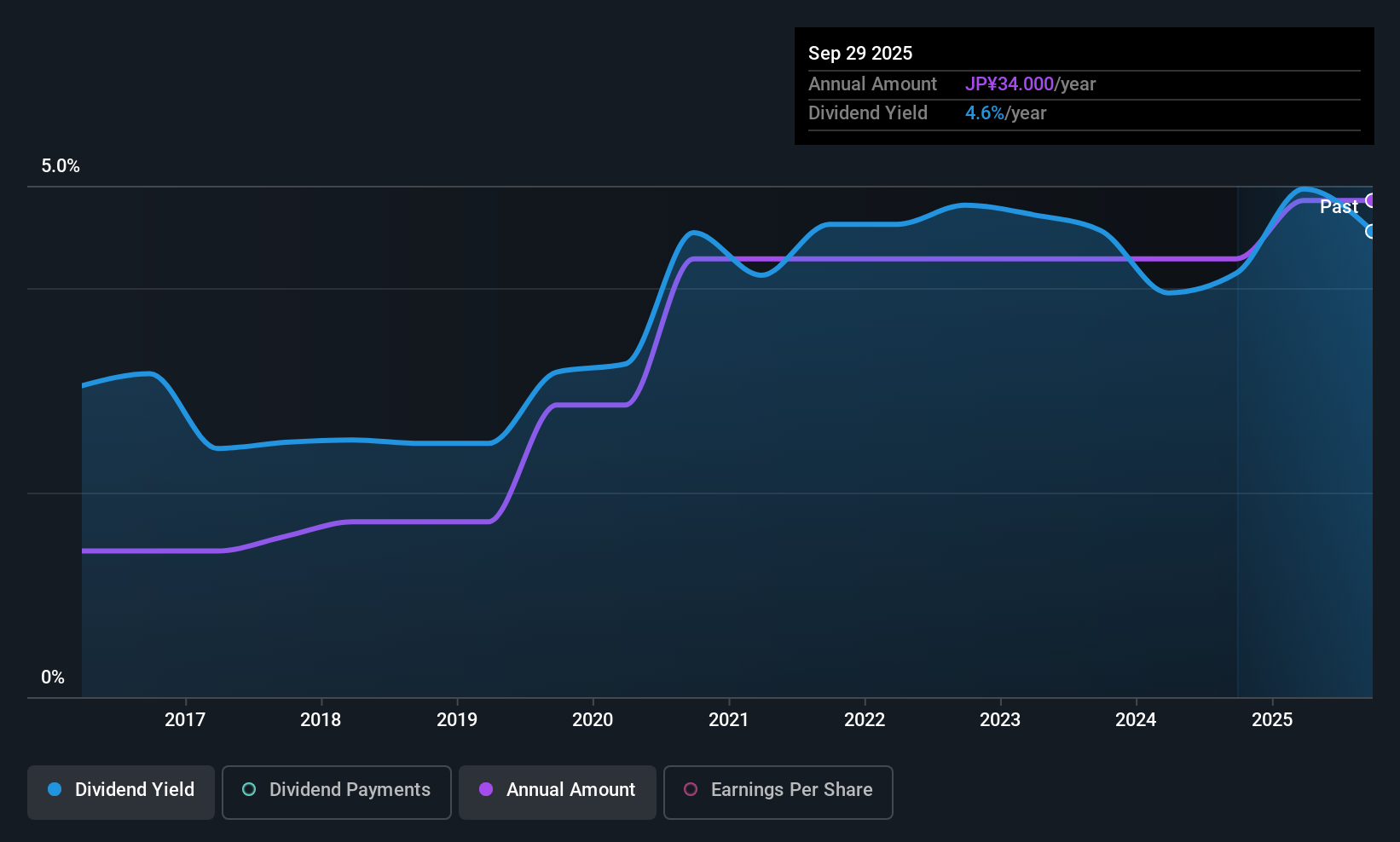This screenshot has height=842, width=1400.
Task: Click the 'Past' label on the chart
Action: click(1339, 207)
